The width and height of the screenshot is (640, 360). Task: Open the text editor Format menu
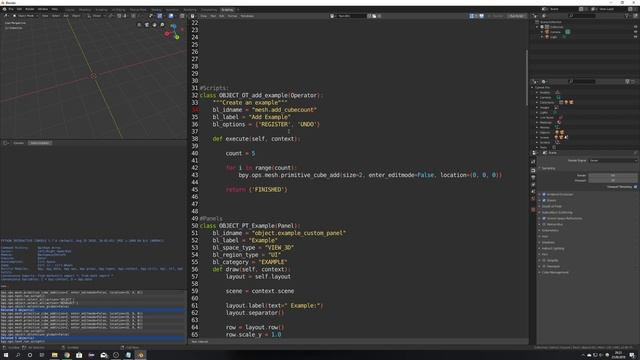(232, 16)
